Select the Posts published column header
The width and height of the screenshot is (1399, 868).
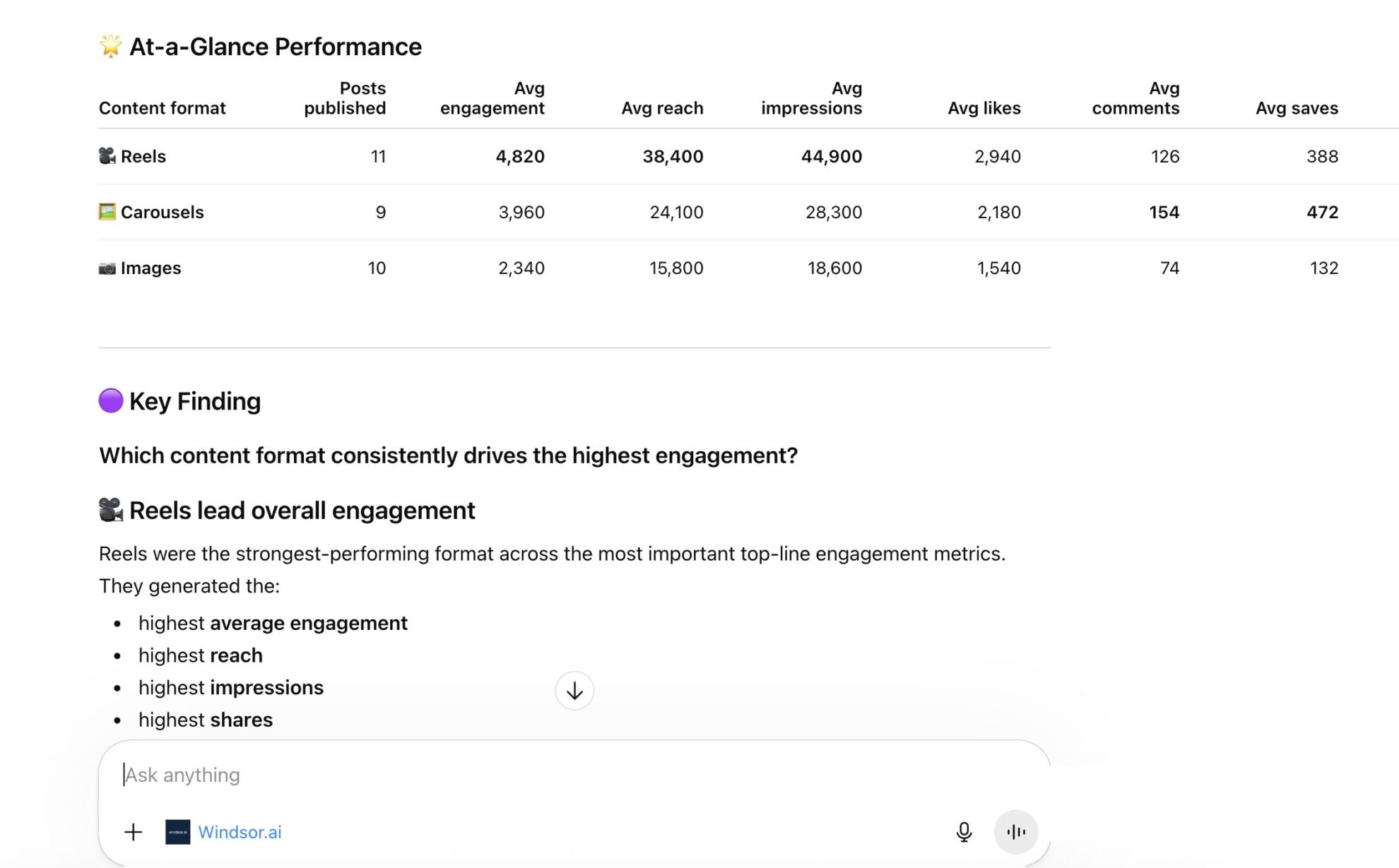tap(345, 98)
